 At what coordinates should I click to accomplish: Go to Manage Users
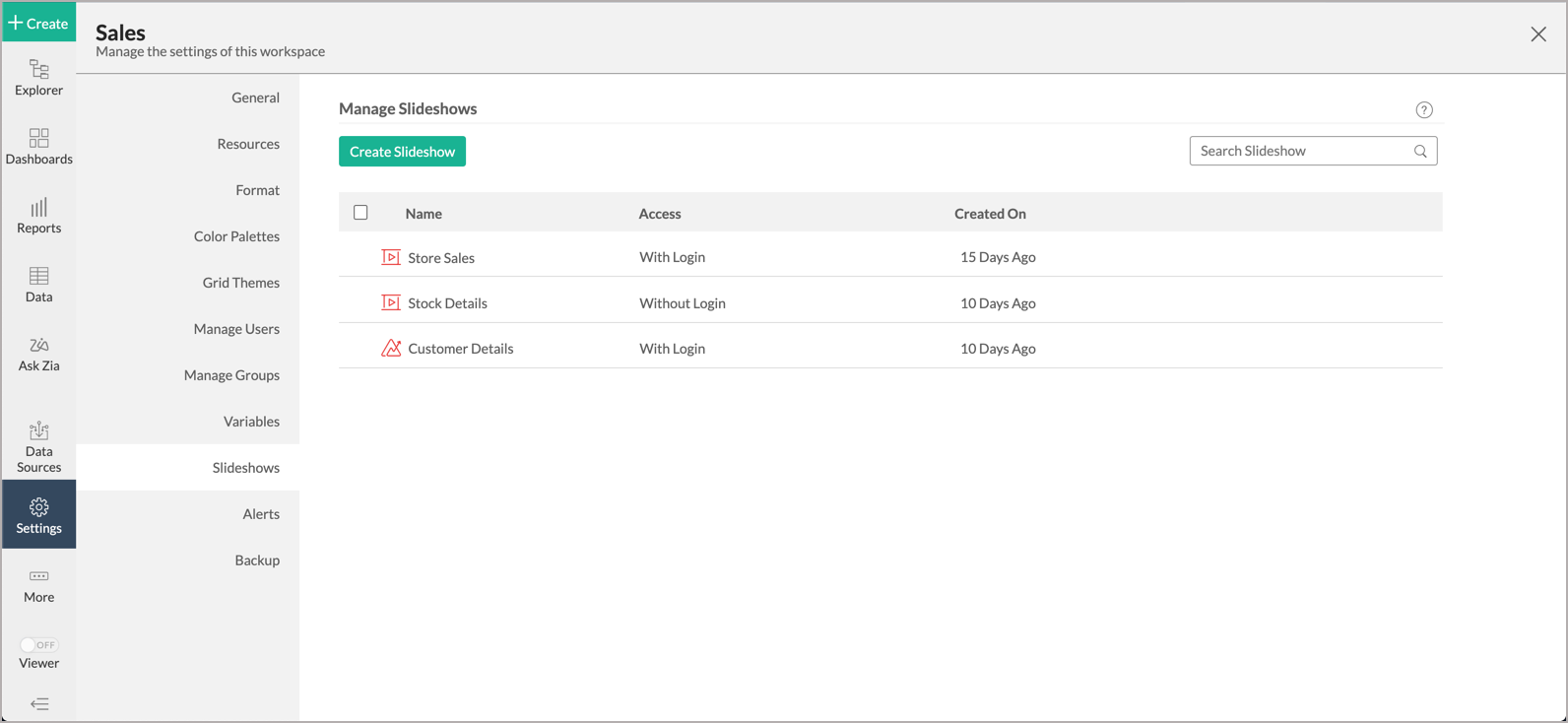236,329
